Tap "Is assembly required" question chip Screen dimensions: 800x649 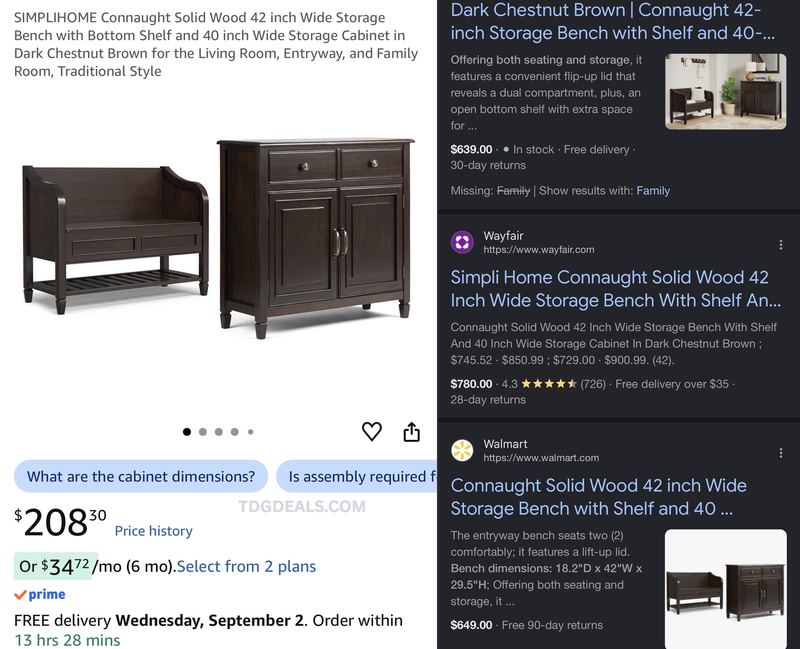coord(357,477)
